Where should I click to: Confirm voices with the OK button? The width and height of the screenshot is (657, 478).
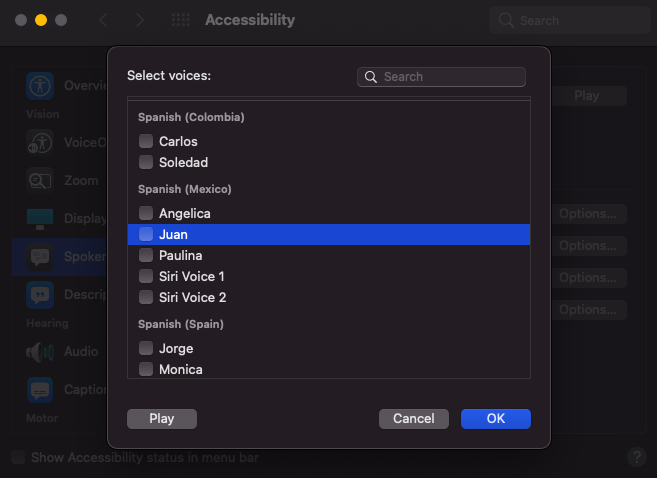(x=496, y=419)
